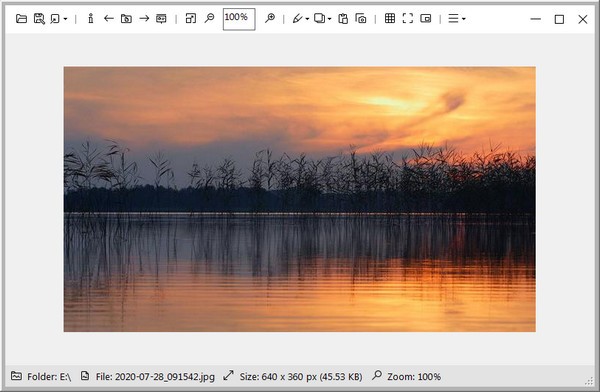Zoom out with the minus magnifier

(209, 18)
